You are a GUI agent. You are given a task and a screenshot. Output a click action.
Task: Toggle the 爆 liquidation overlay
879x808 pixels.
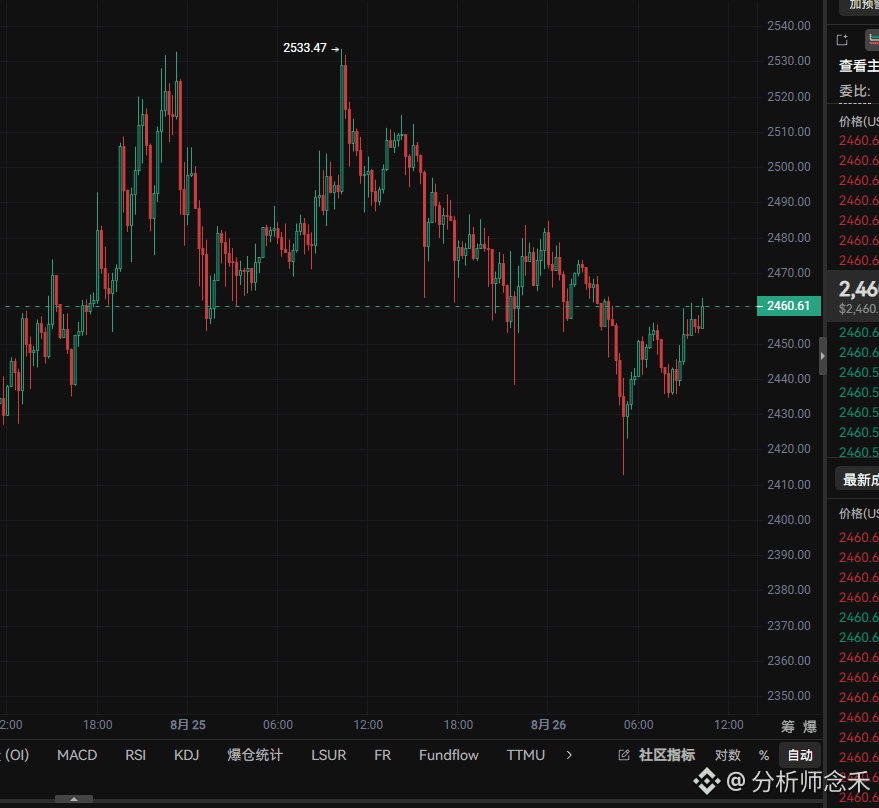pos(809,727)
